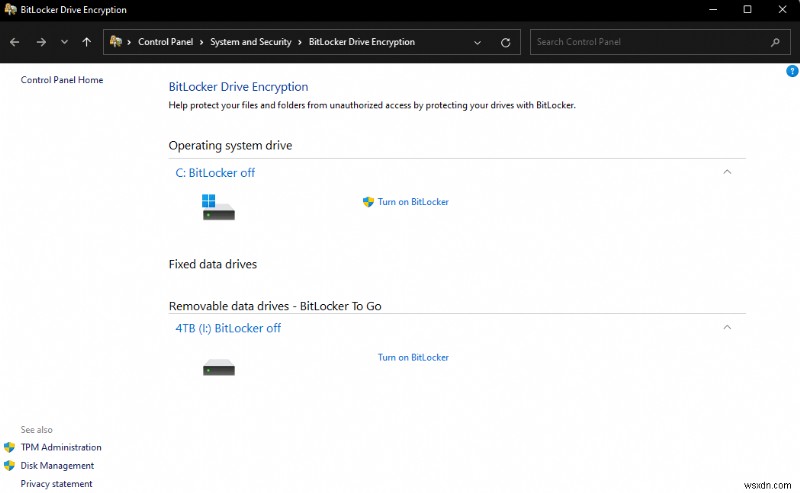Click the shield icon beside C: Turn on BitLocker
This screenshot has width=800, height=493.
(x=368, y=202)
